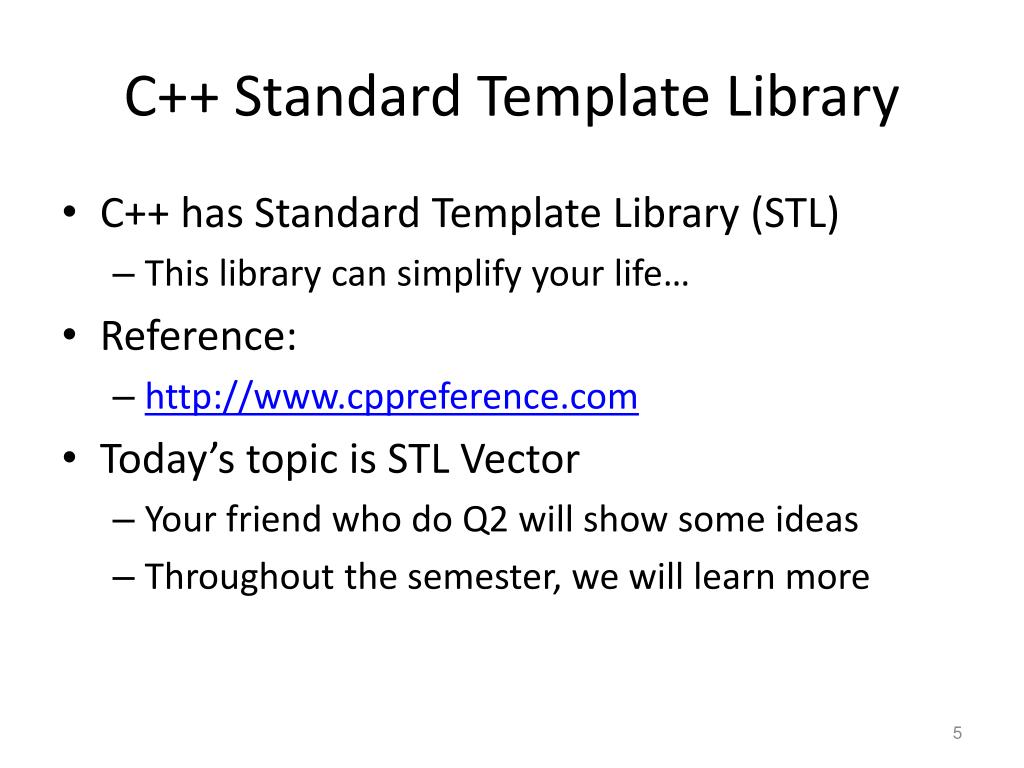Select the line about friend who do Q2

pyautogui.click(x=501, y=520)
